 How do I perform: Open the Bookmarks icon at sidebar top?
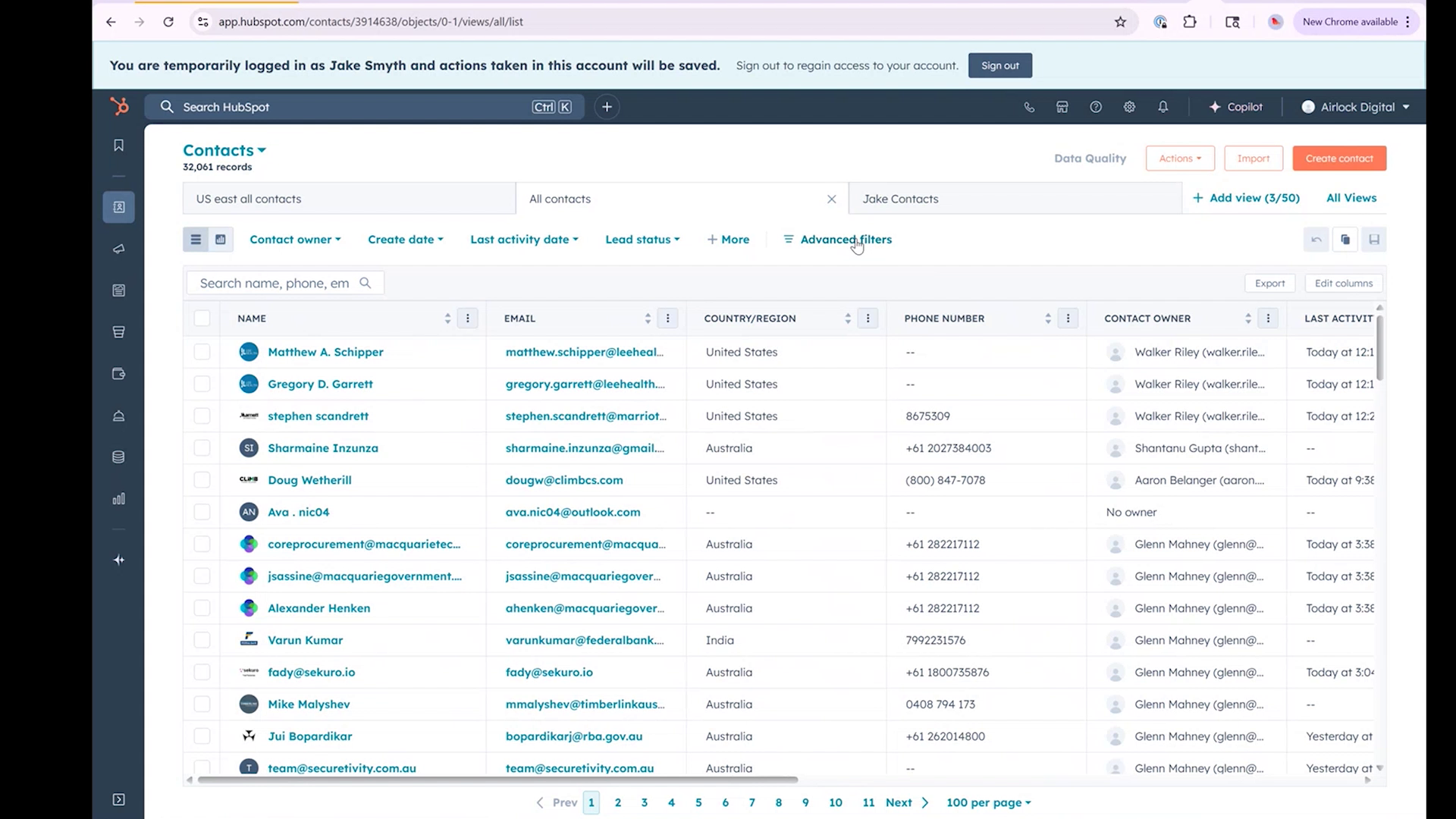click(118, 145)
